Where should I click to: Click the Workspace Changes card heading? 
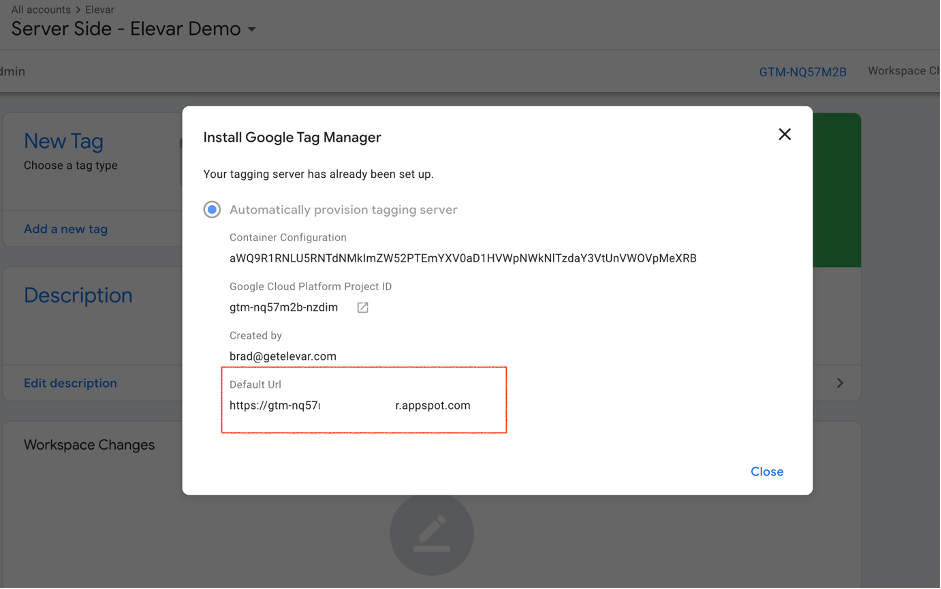pos(89,445)
